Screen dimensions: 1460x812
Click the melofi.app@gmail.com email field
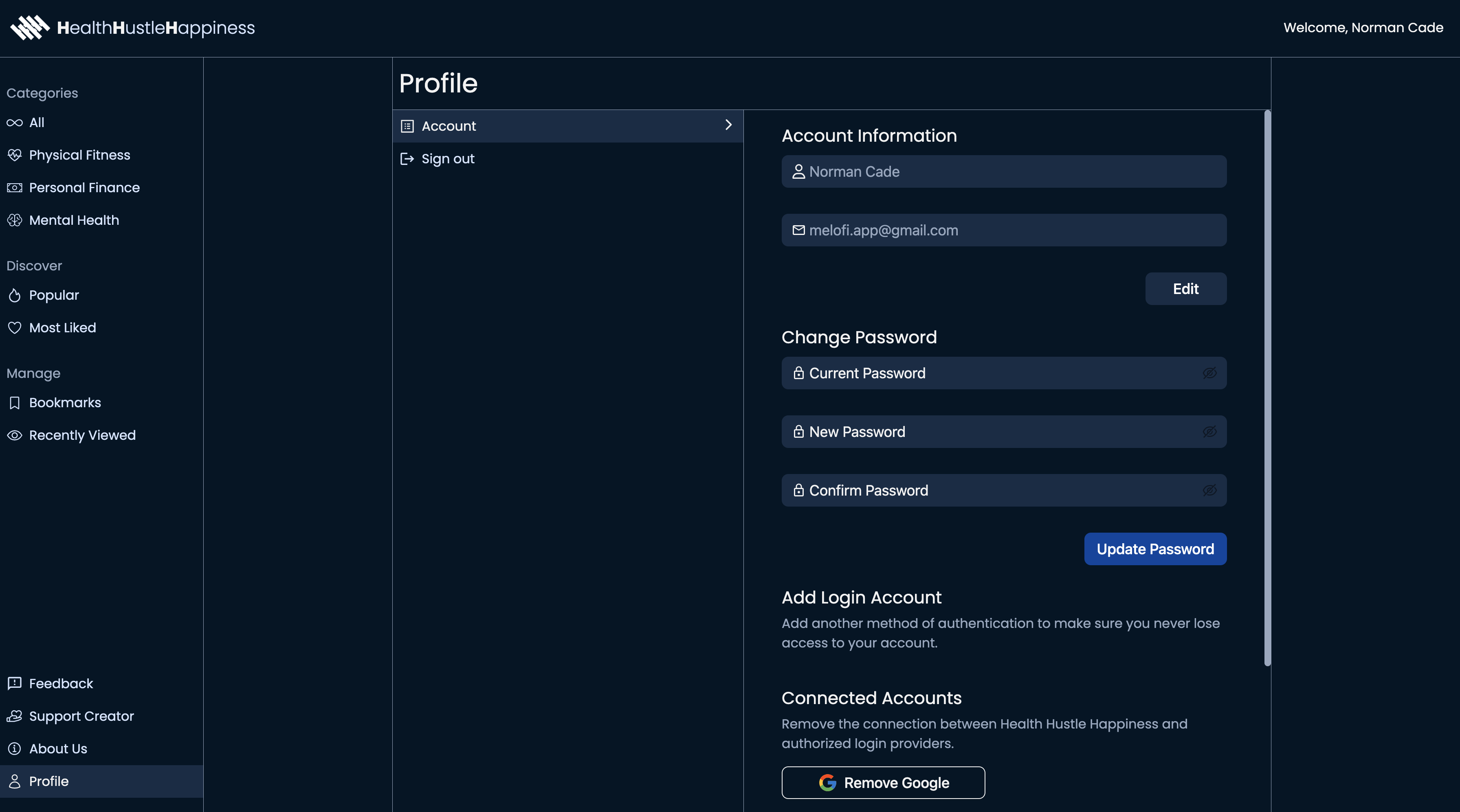1004,230
